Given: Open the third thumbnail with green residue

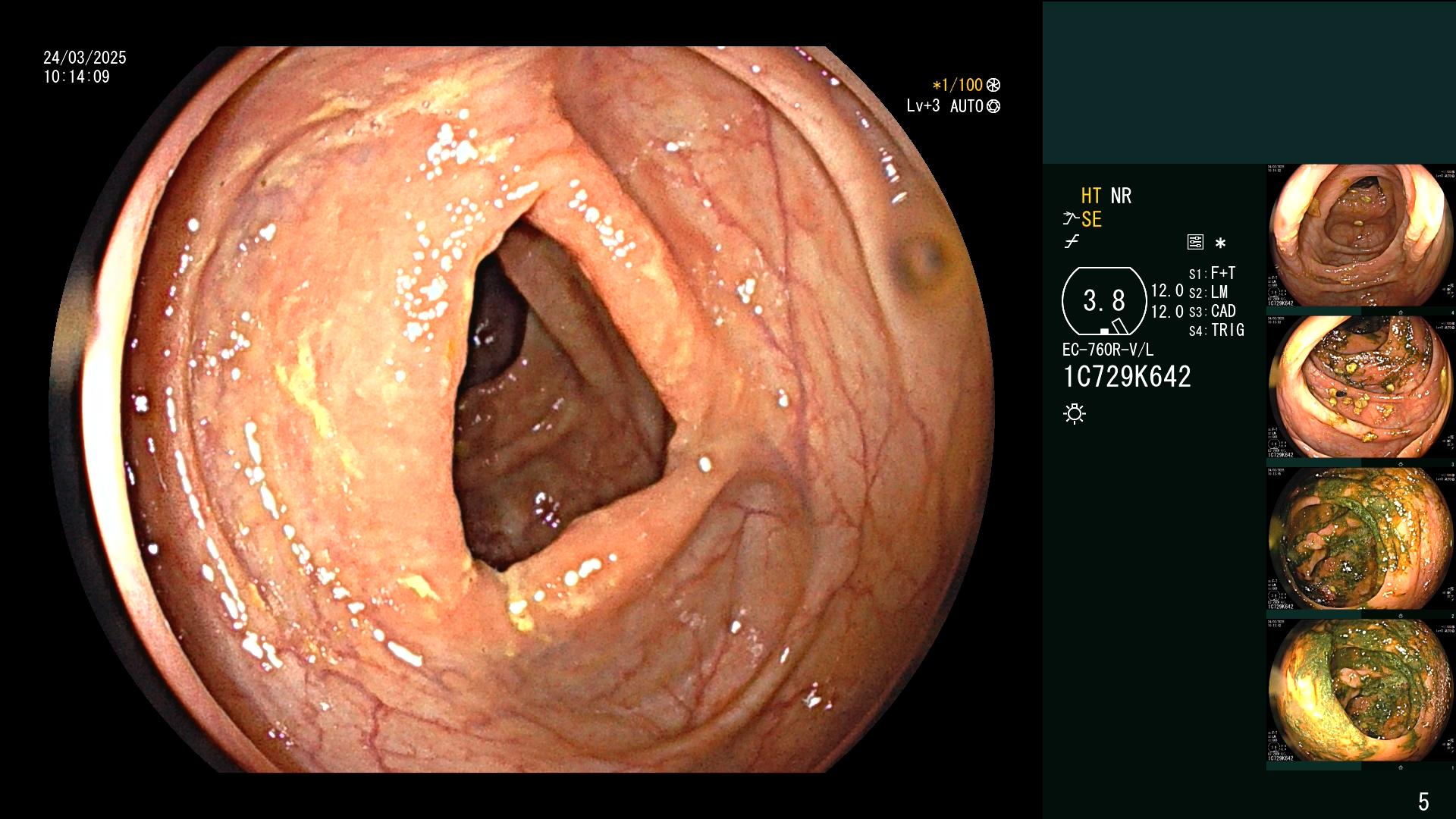Looking at the screenshot, I should tap(1361, 539).
